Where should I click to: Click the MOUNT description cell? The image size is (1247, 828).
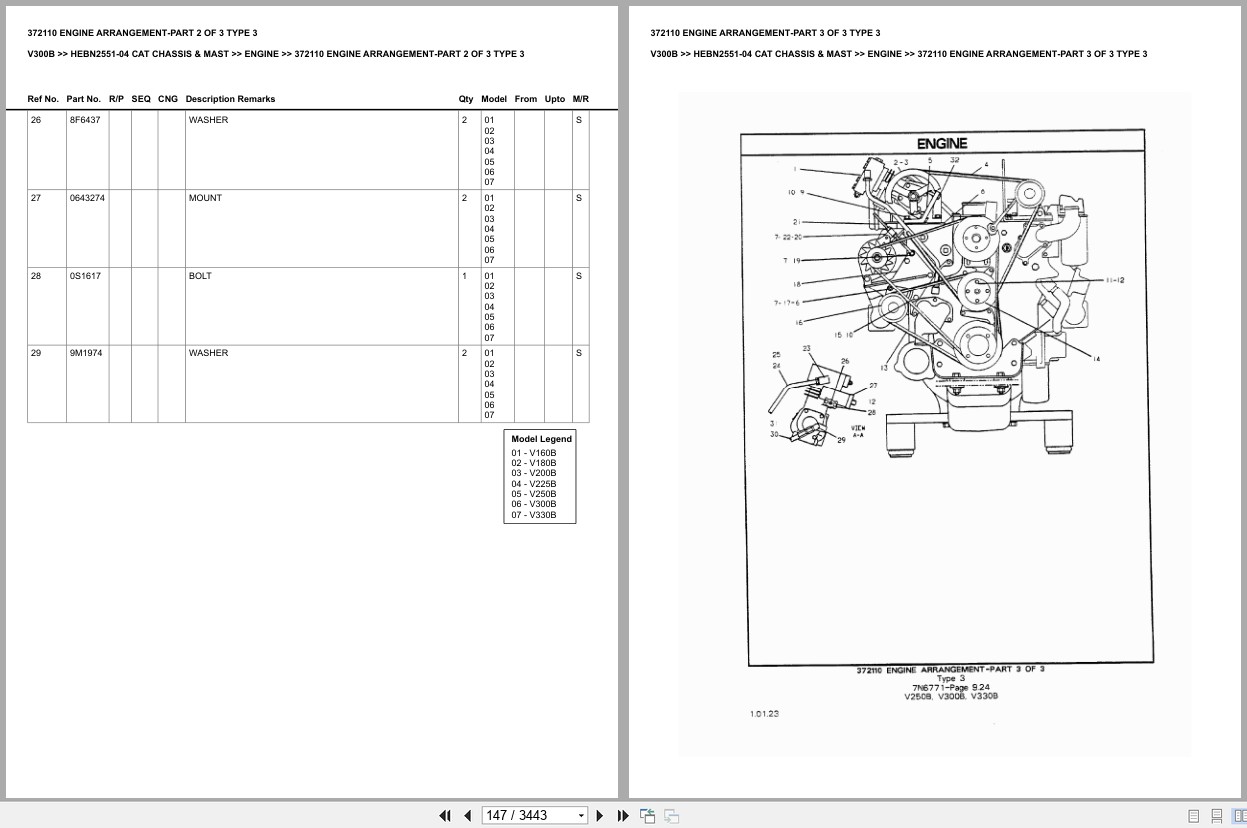[x=321, y=228]
